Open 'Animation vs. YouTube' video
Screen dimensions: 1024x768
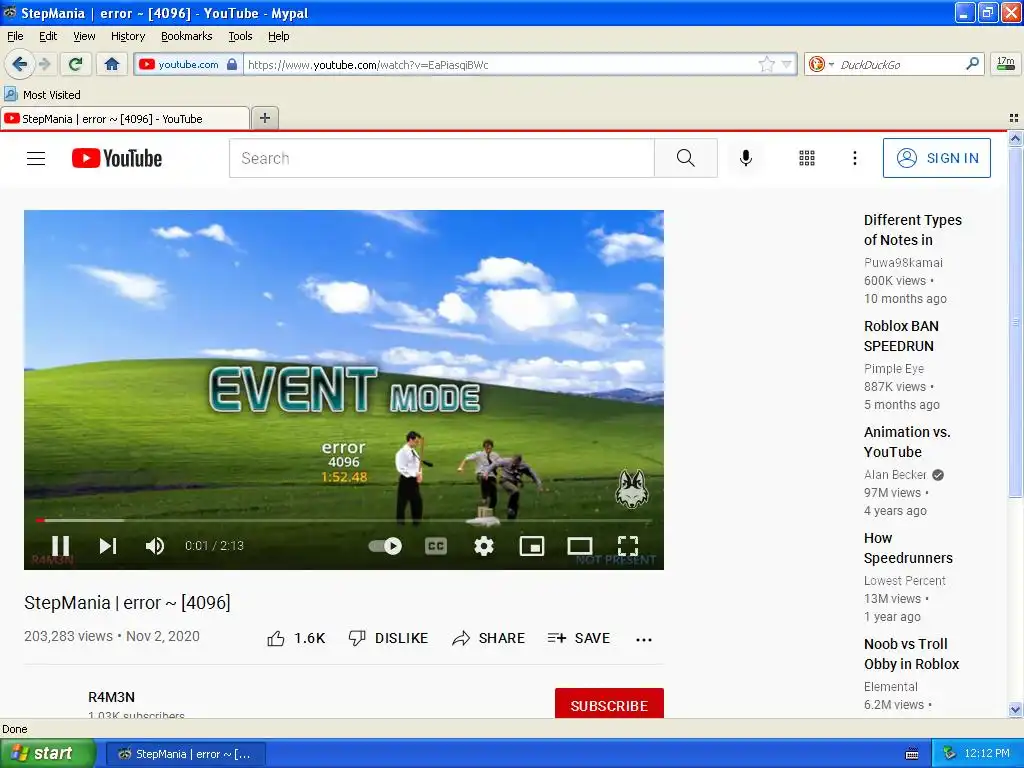click(907, 441)
